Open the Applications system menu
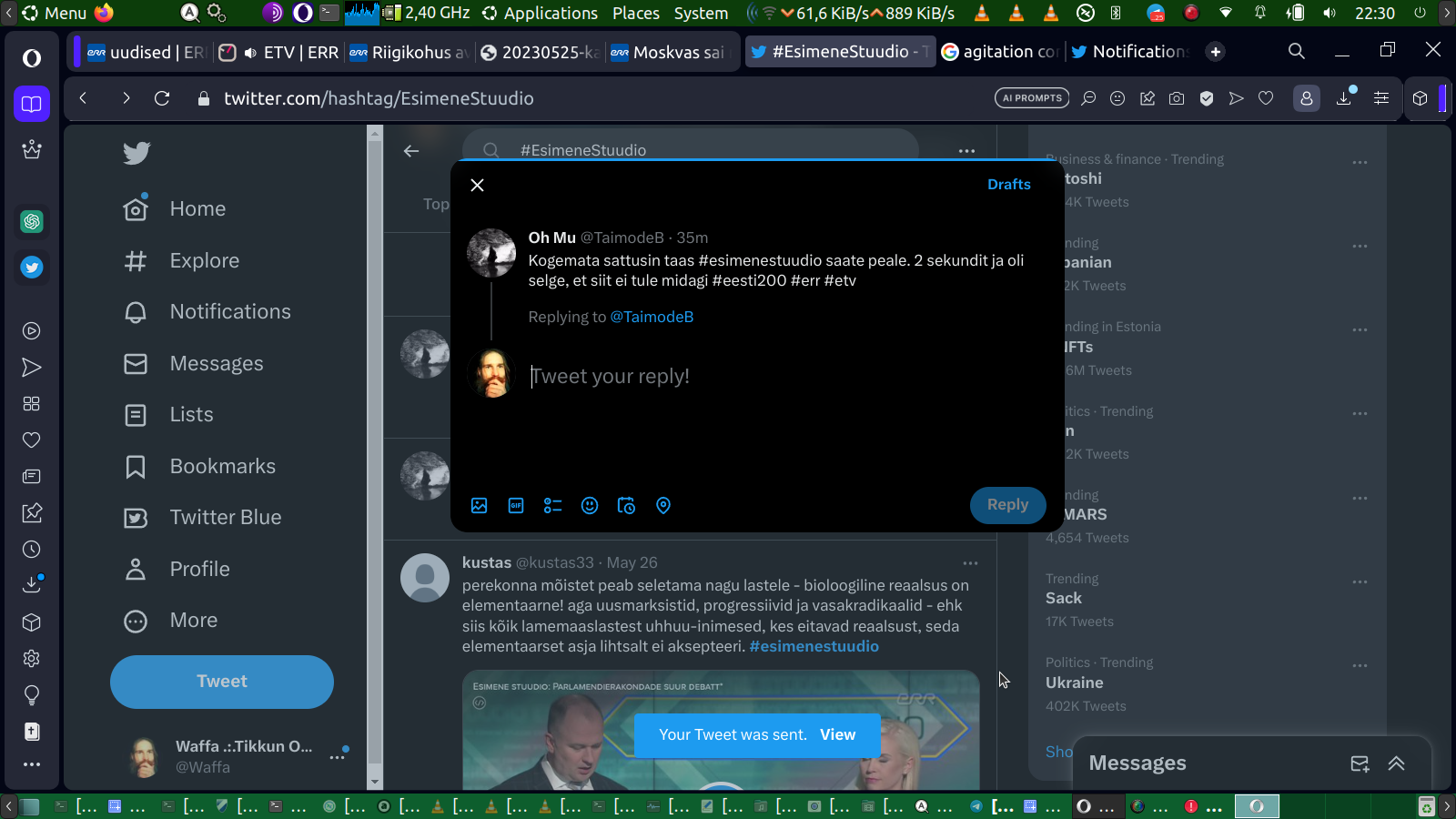This screenshot has height=819, width=1456. point(541,13)
